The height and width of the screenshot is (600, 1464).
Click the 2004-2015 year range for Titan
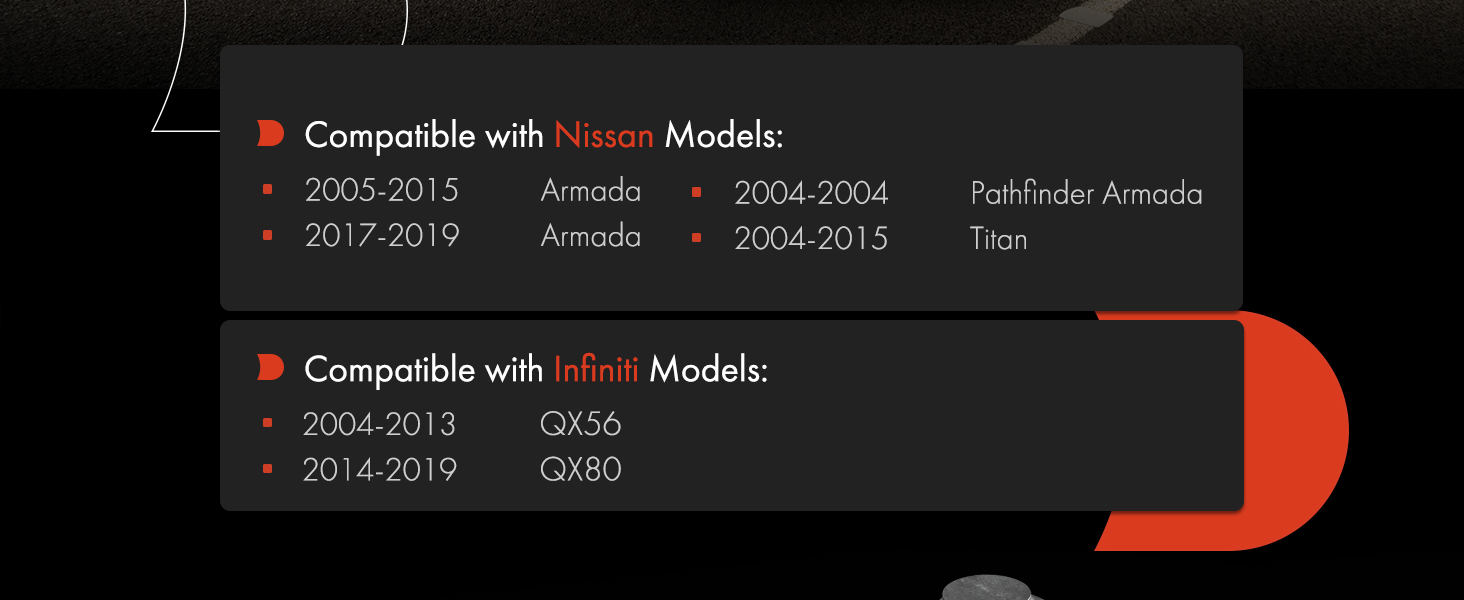(x=810, y=239)
